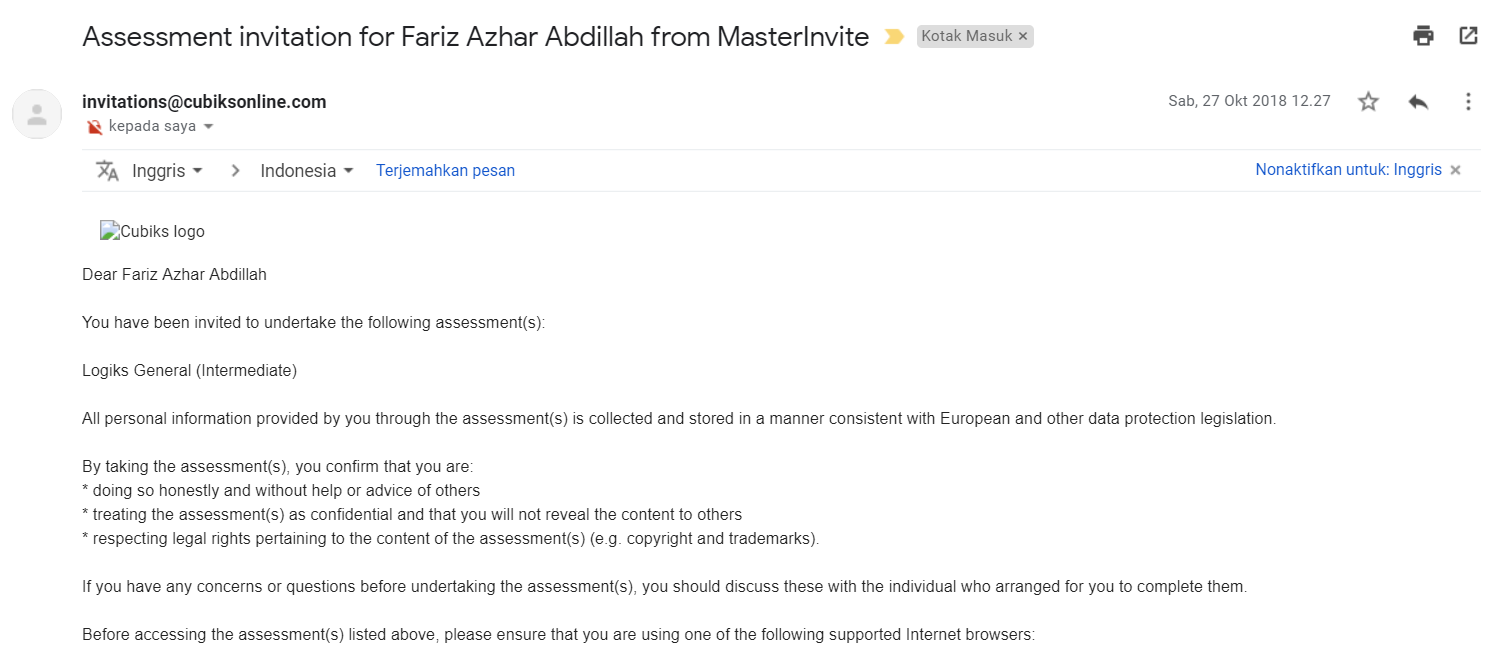Dismiss the translation bar
The height and width of the screenshot is (667, 1492).
1456,170
